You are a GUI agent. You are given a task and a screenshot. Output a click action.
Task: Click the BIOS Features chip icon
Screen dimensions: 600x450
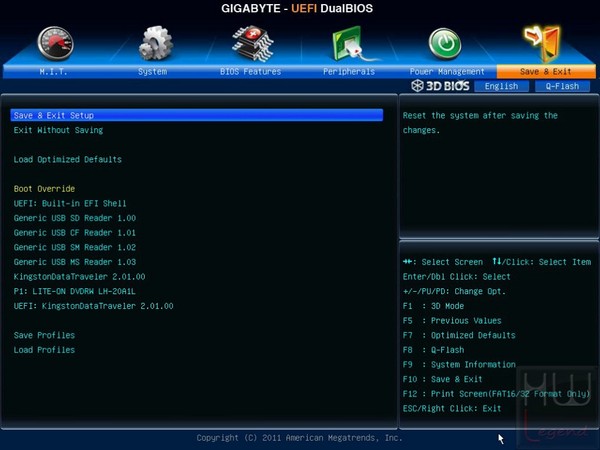253,44
